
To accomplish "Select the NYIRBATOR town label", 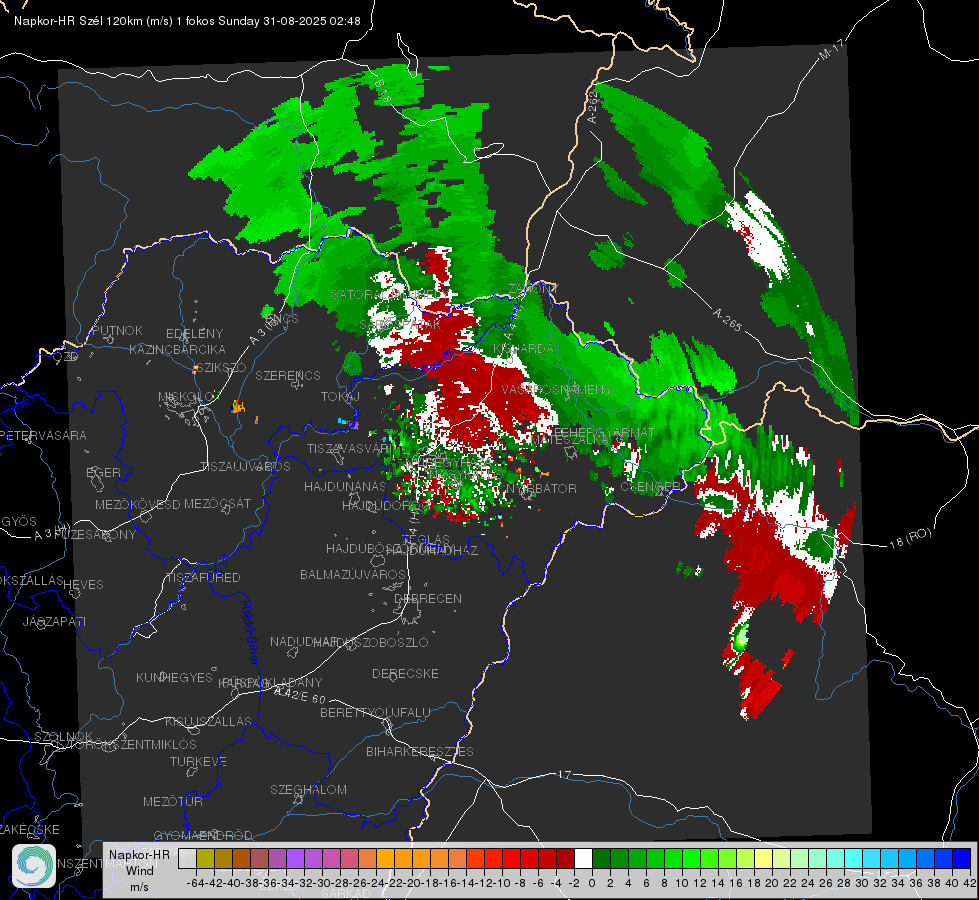I will (x=541, y=488).
